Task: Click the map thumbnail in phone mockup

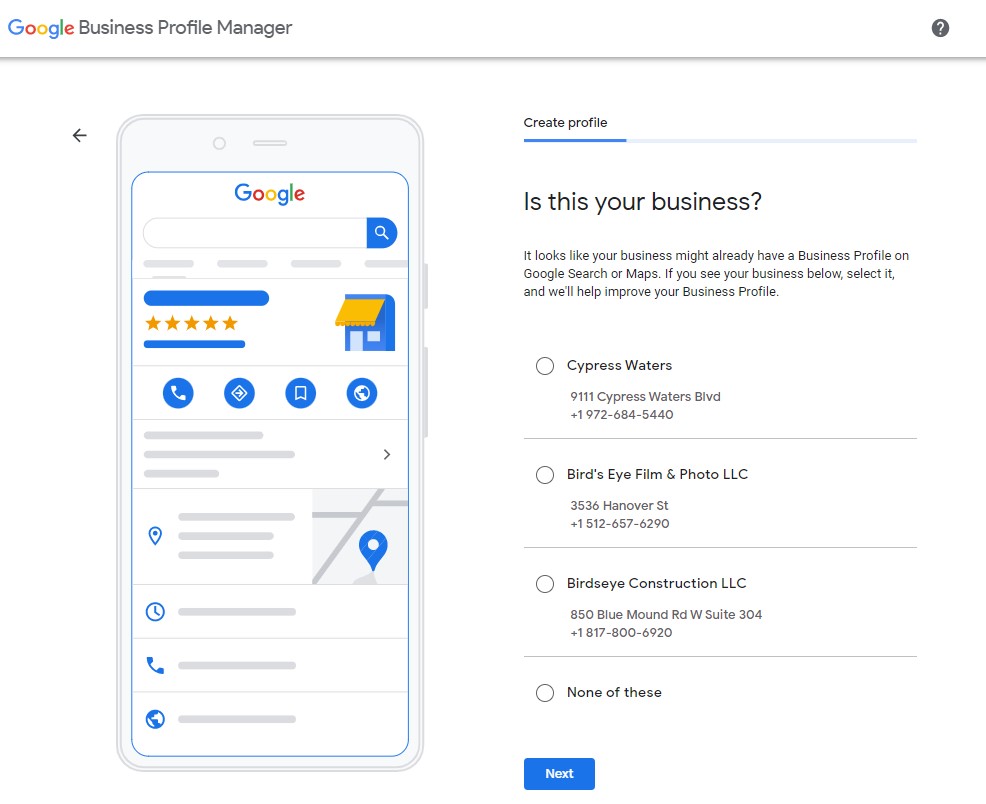Action: [360, 536]
